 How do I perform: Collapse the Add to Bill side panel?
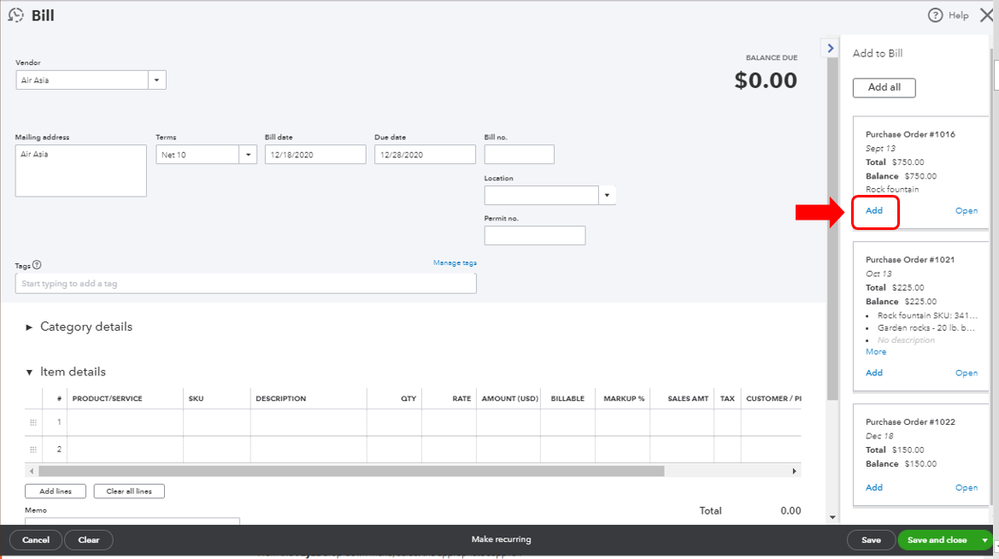point(829,48)
